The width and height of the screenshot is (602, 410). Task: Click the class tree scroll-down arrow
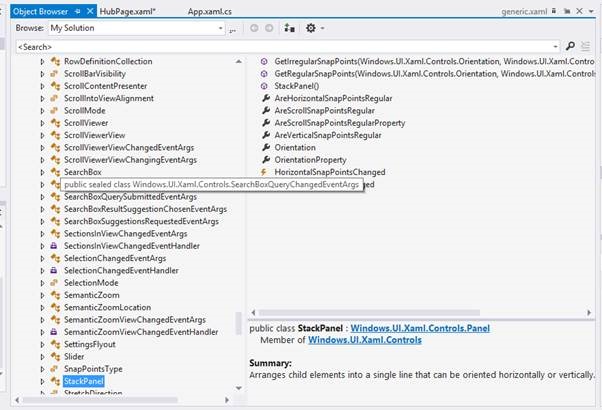point(238,388)
